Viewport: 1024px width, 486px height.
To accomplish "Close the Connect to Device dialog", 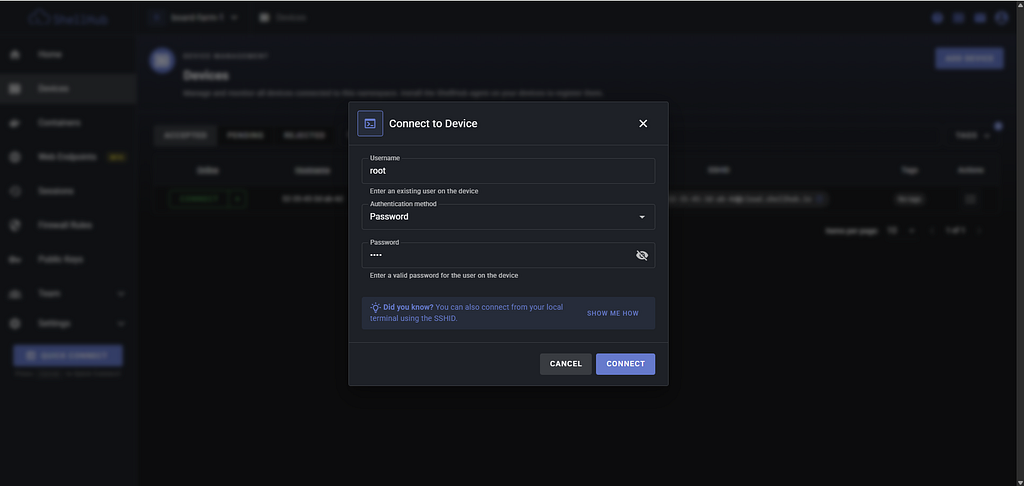I will 643,123.
